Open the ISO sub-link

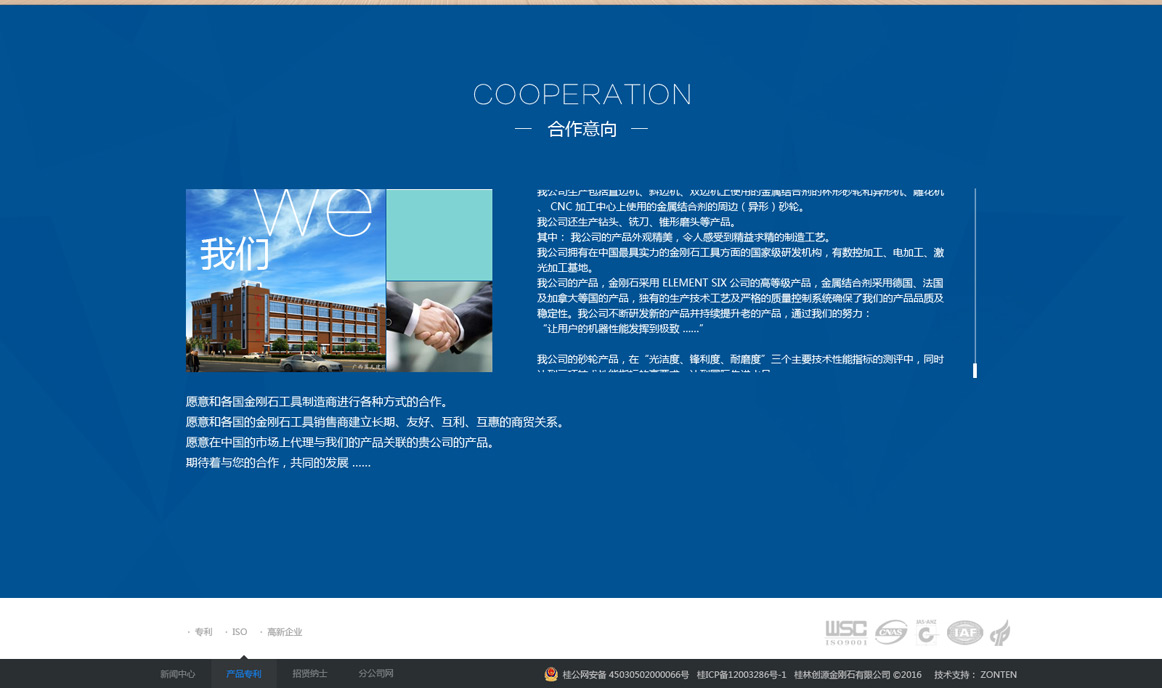coord(239,632)
